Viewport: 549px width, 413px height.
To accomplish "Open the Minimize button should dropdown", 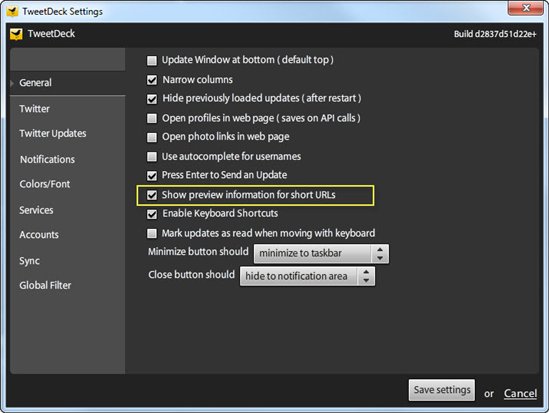I will pos(321,253).
